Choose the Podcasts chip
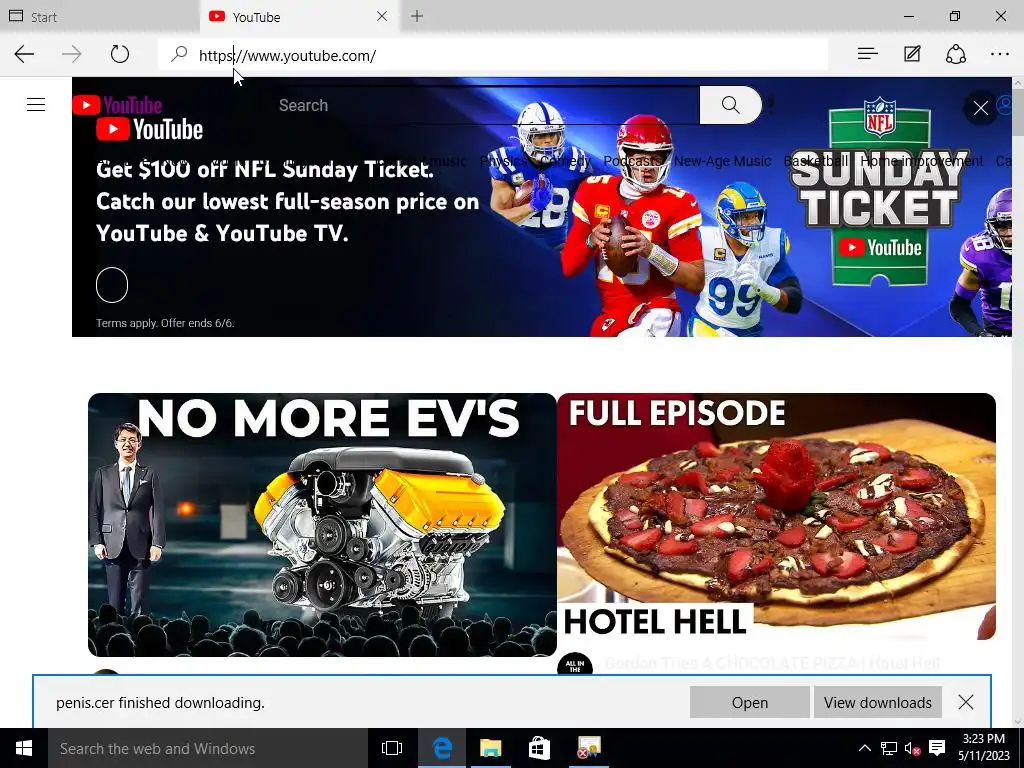This screenshot has width=1024, height=768. [632, 161]
